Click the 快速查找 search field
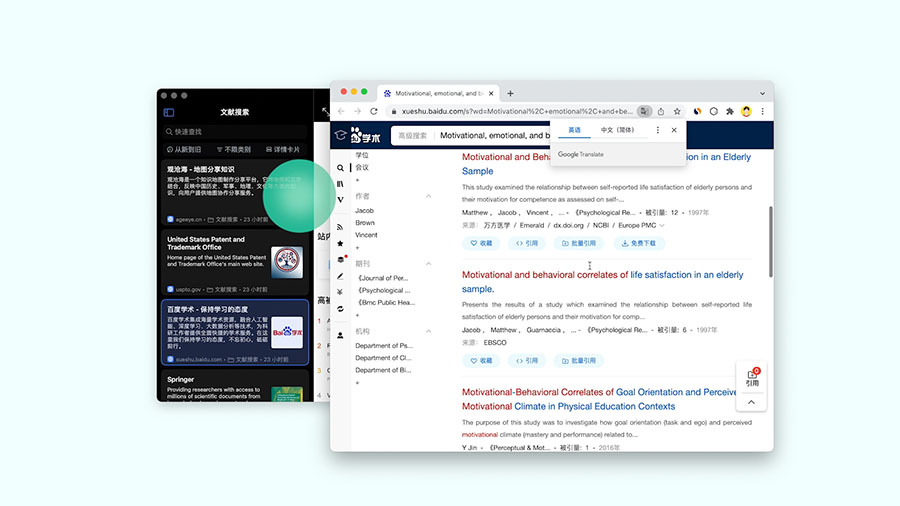This screenshot has width=900, height=506. (x=234, y=131)
